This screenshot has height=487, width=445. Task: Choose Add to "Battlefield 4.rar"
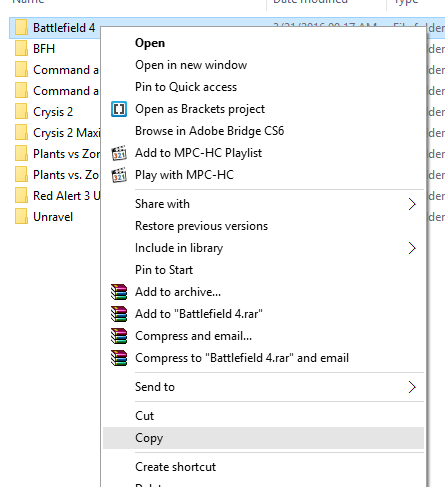tap(263, 314)
